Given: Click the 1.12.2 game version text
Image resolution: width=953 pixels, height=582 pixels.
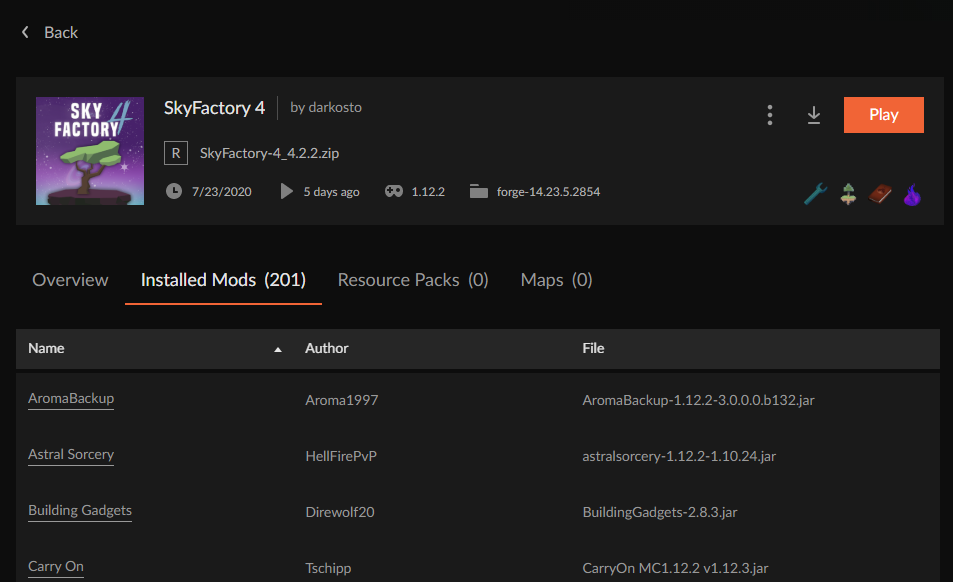Looking at the screenshot, I should coord(428,192).
